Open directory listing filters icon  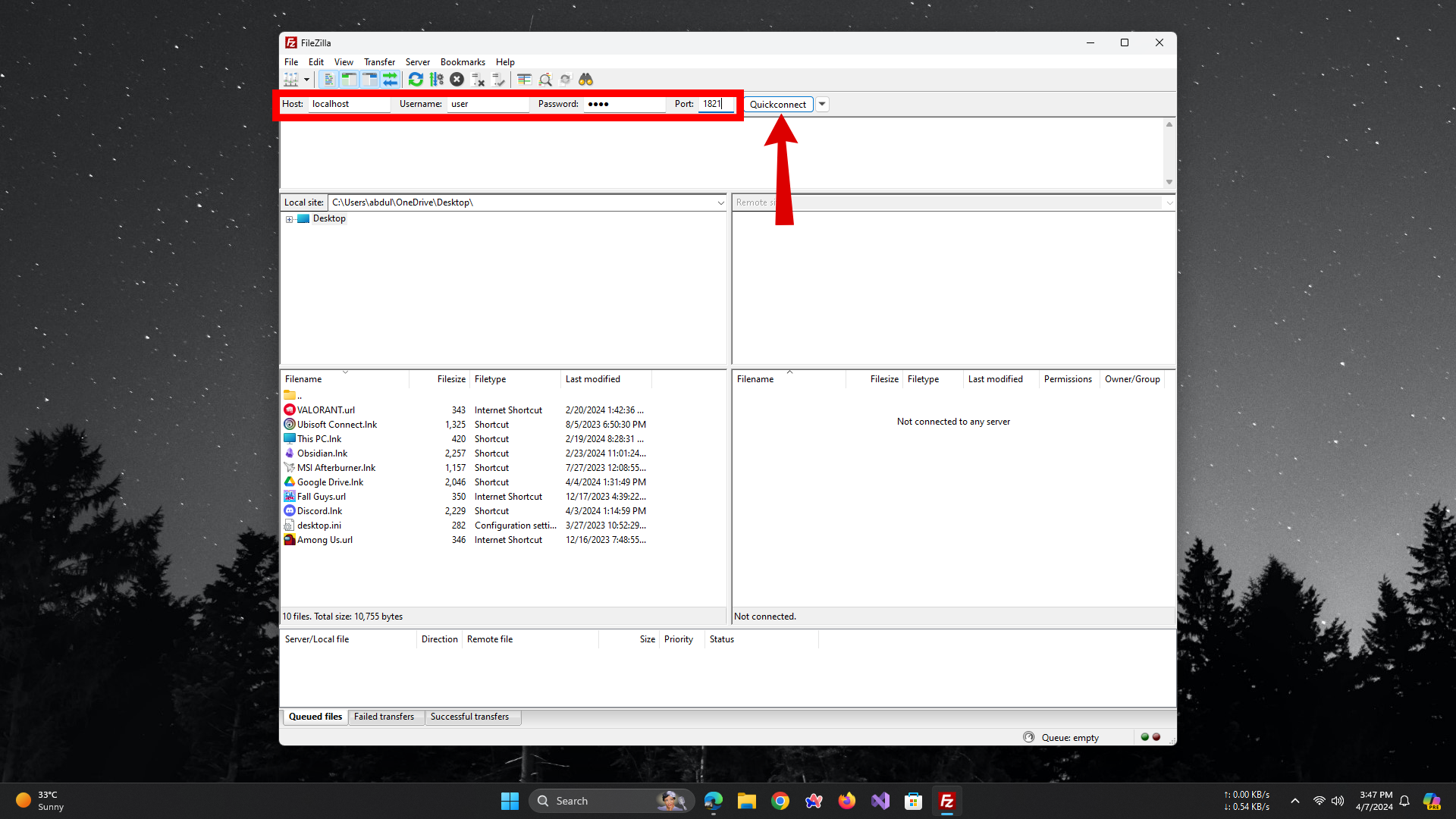[524, 80]
